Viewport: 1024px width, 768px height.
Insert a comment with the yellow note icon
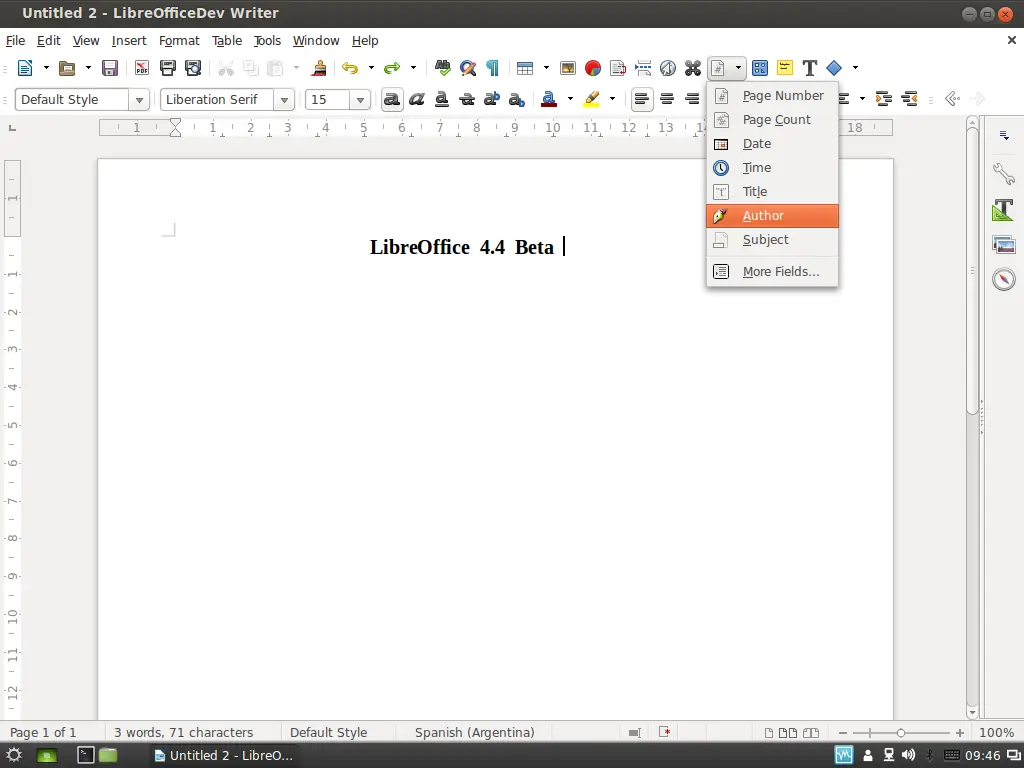(x=784, y=68)
